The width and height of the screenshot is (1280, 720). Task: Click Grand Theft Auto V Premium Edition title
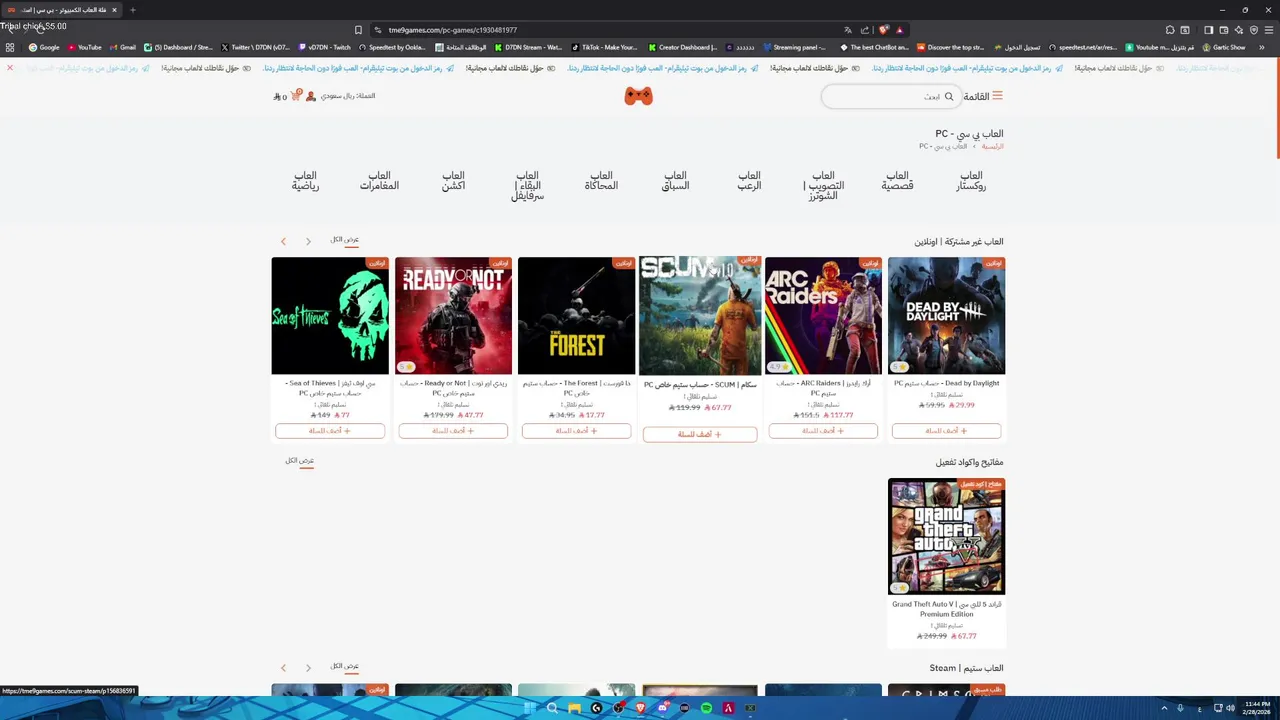[x=946, y=609]
